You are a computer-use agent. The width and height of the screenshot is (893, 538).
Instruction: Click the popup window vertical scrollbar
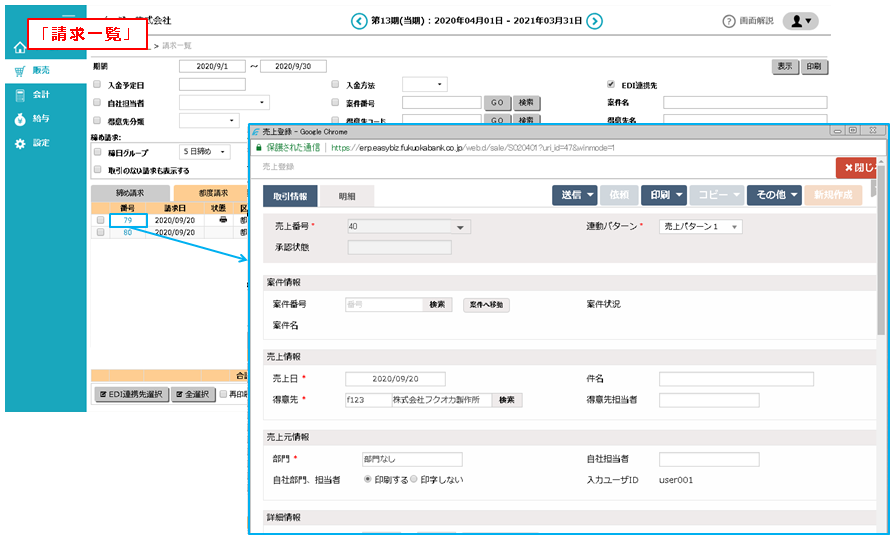tap(880, 300)
